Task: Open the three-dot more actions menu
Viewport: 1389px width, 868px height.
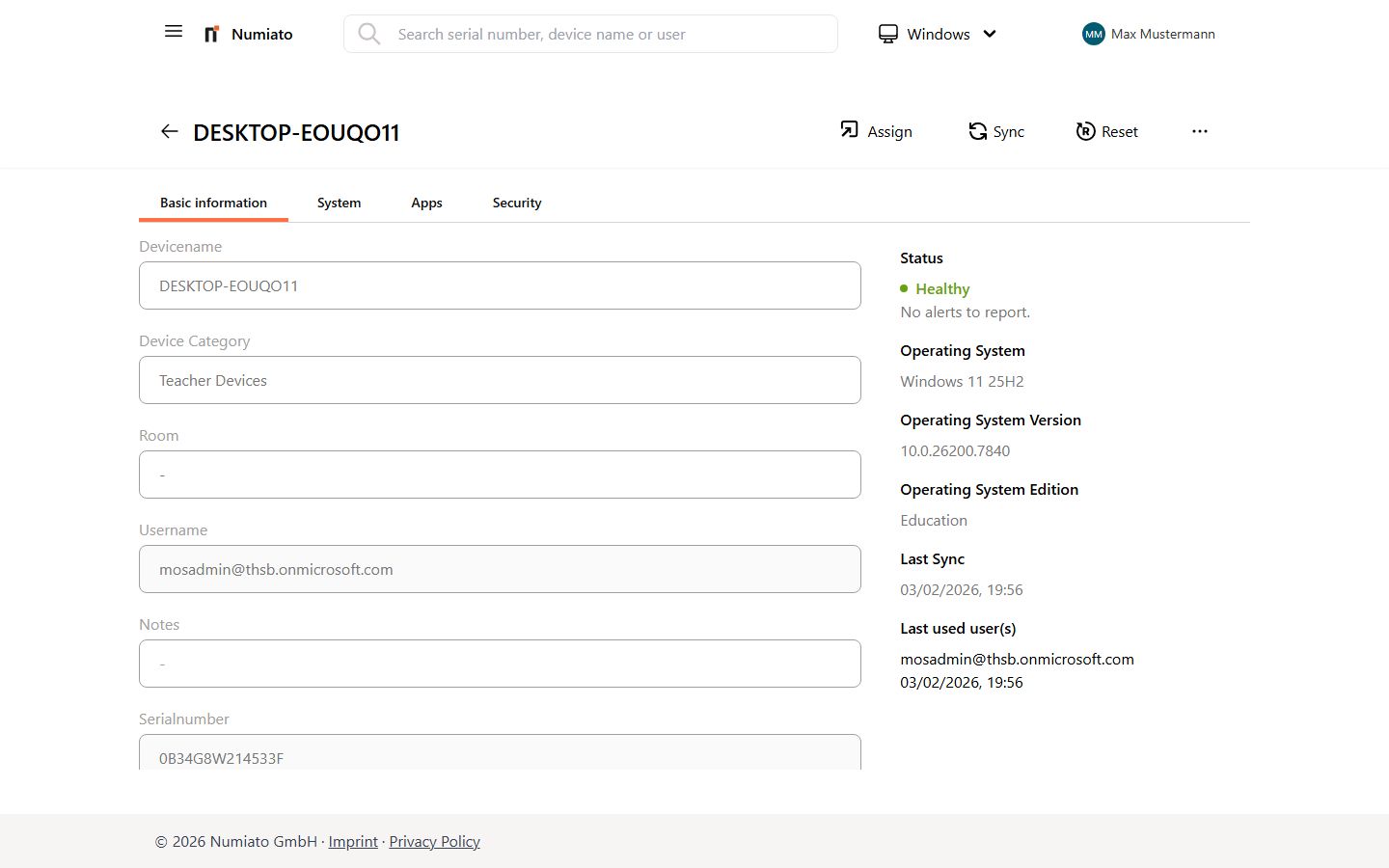Action: 1199,131
